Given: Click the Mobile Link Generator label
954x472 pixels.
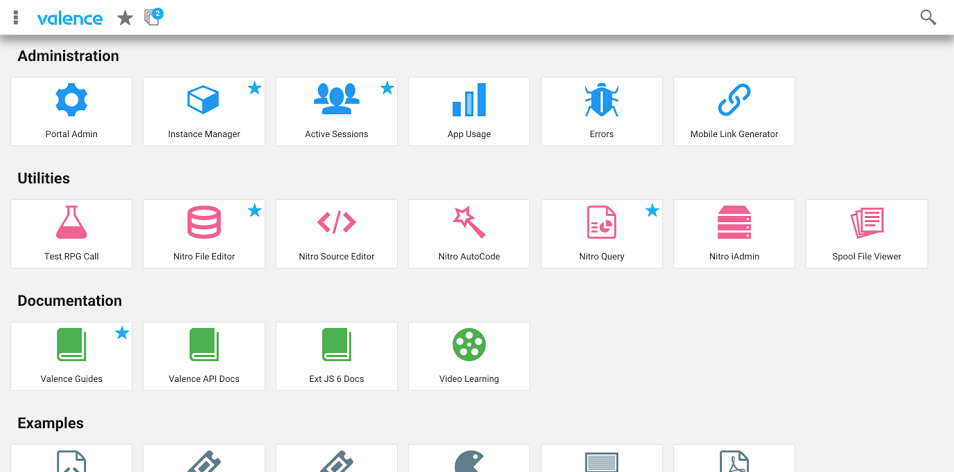Looking at the screenshot, I should (734, 134).
